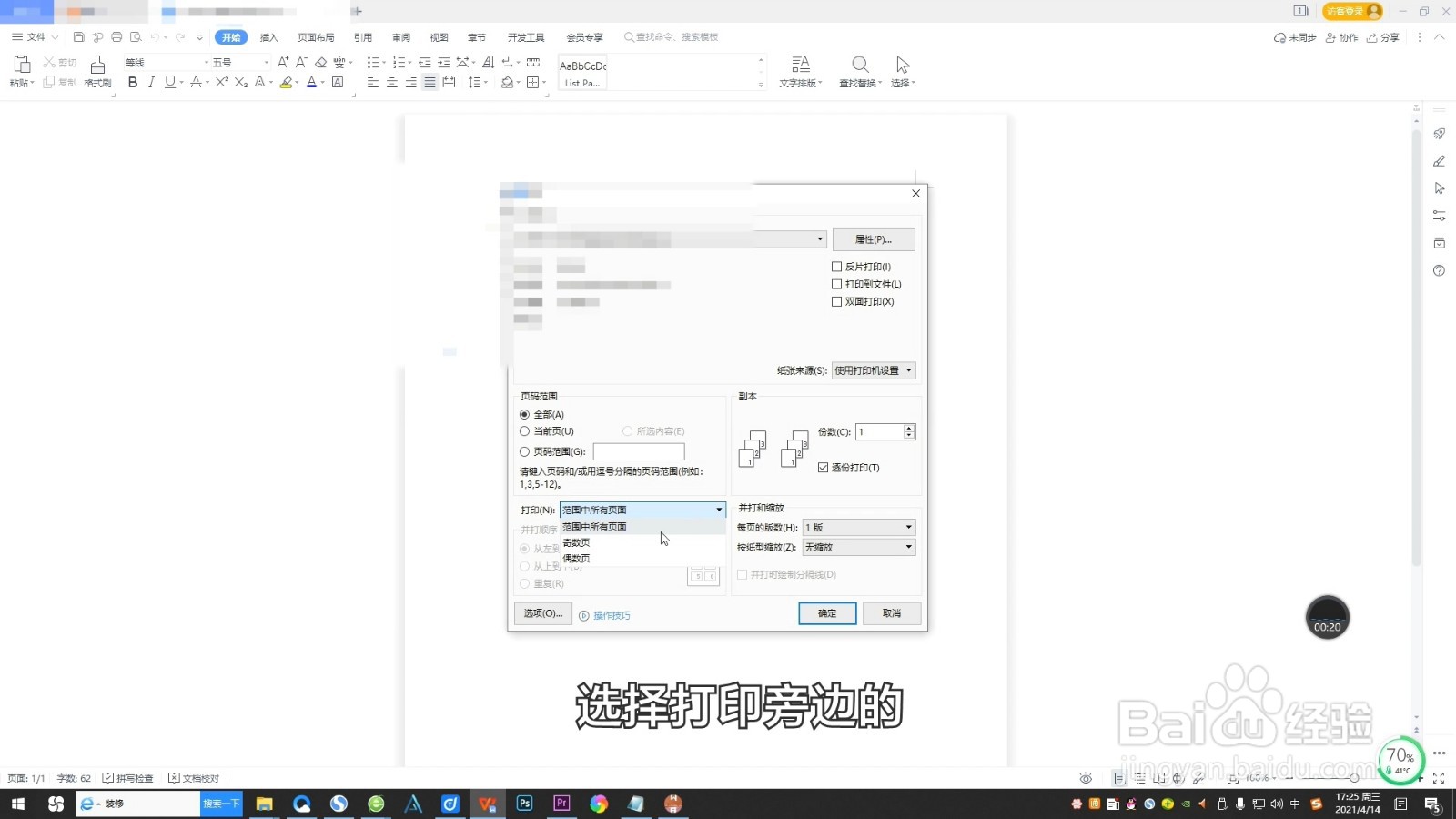The width and height of the screenshot is (1456, 819).
Task: Switch to the Page Layout tab
Action: pyautogui.click(x=316, y=37)
